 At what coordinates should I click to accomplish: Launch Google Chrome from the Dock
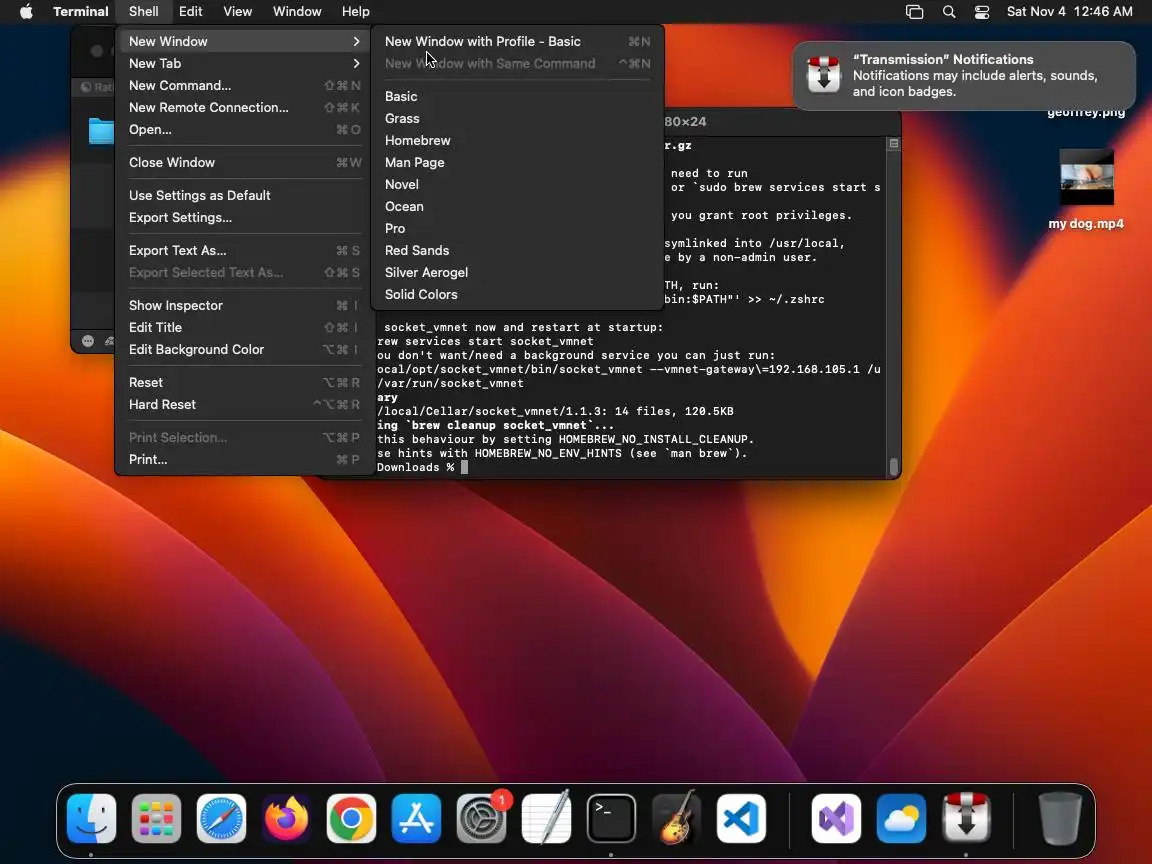click(x=351, y=818)
